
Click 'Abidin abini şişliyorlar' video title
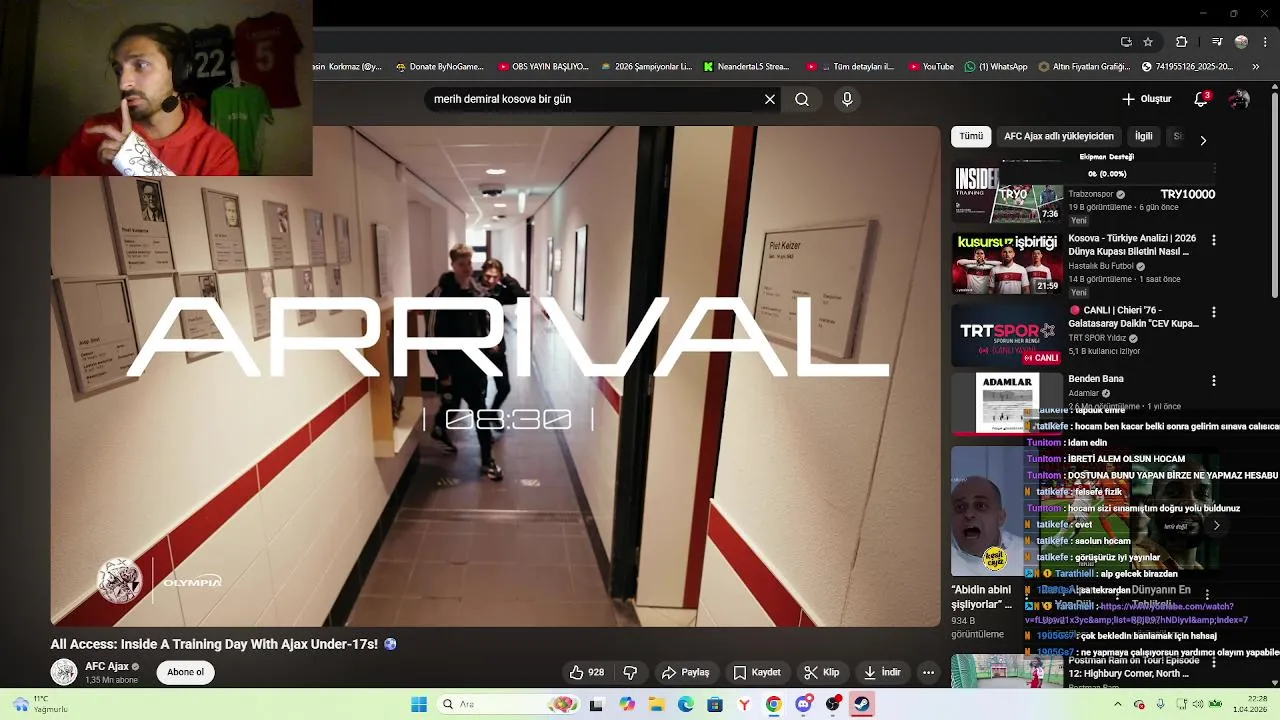pyautogui.click(x=982, y=597)
